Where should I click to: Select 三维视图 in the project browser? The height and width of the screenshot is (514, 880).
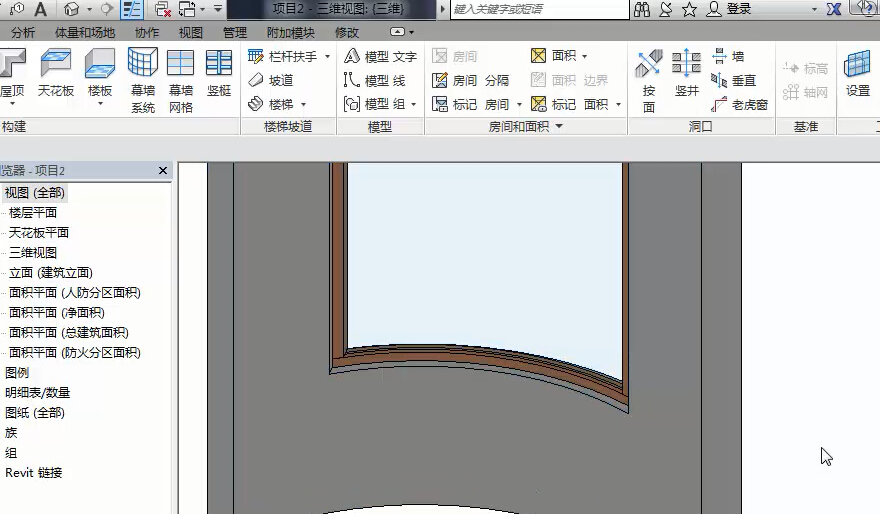[33, 252]
